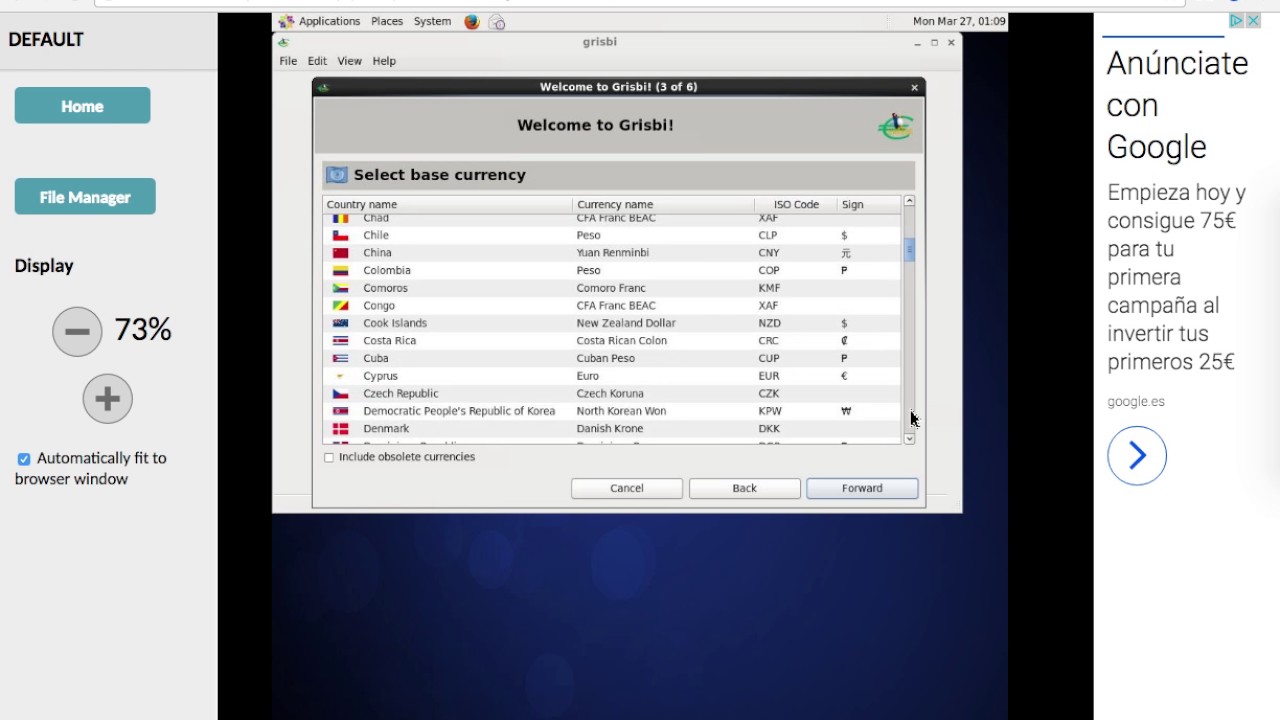The image size is (1280, 720).
Task: Click the KPW ISO code cell
Action: [769, 411]
